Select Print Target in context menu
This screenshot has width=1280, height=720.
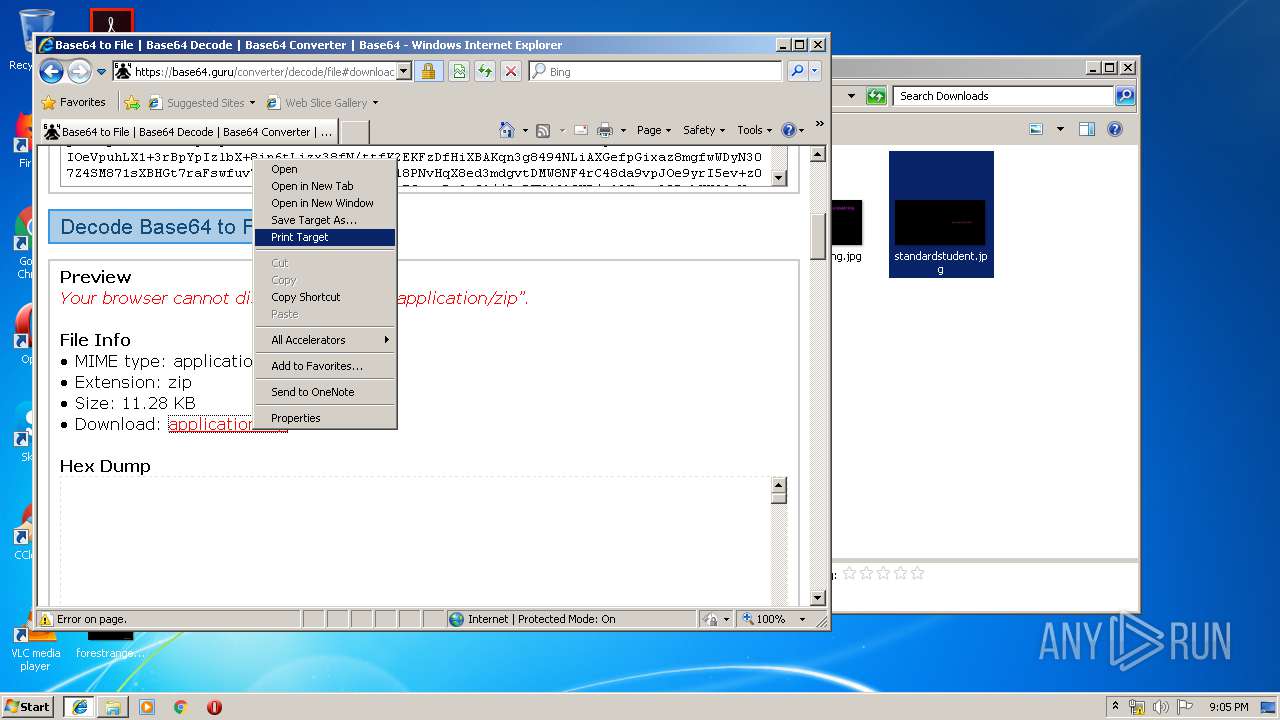click(325, 237)
